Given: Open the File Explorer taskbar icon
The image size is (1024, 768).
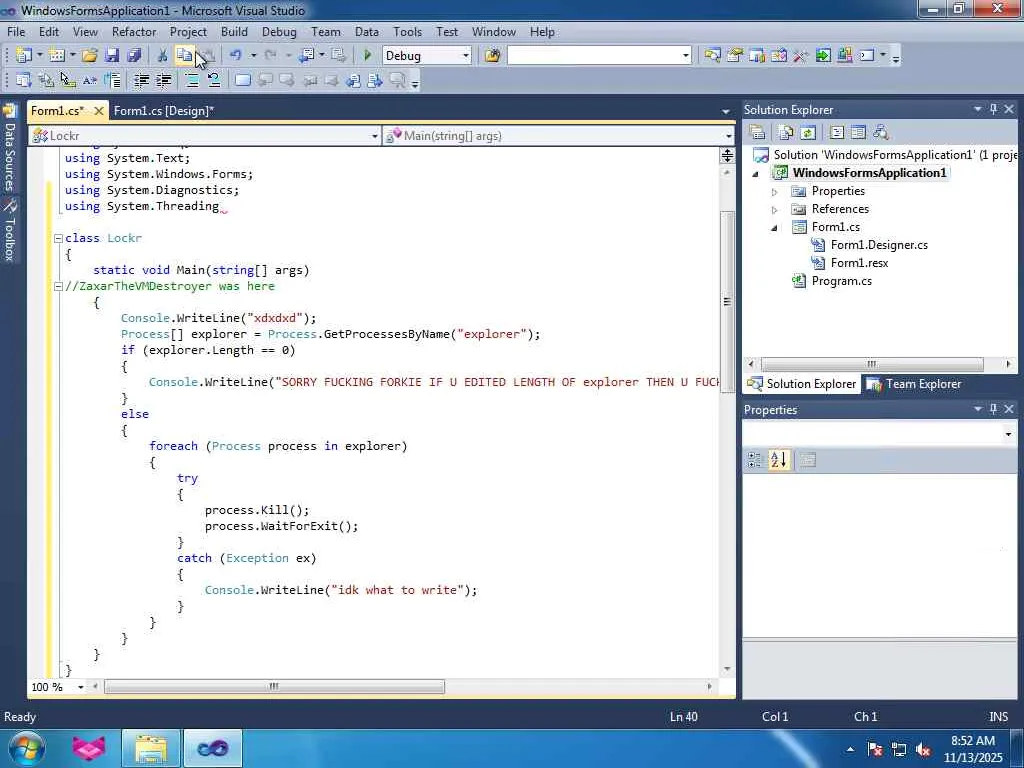Looking at the screenshot, I should pyautogui.click(x=151, y=748).
